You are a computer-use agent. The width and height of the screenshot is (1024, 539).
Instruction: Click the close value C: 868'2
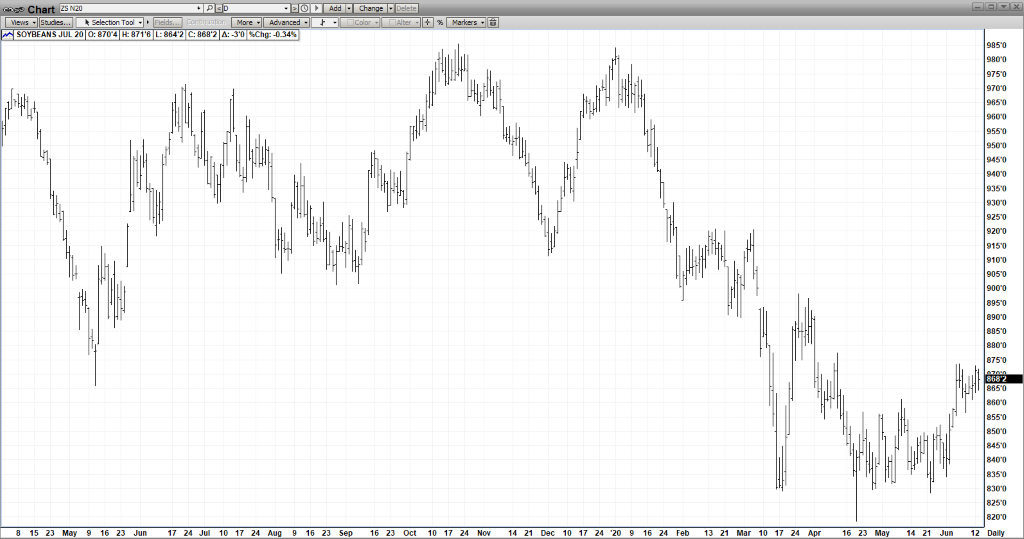[x=202, y=35]
